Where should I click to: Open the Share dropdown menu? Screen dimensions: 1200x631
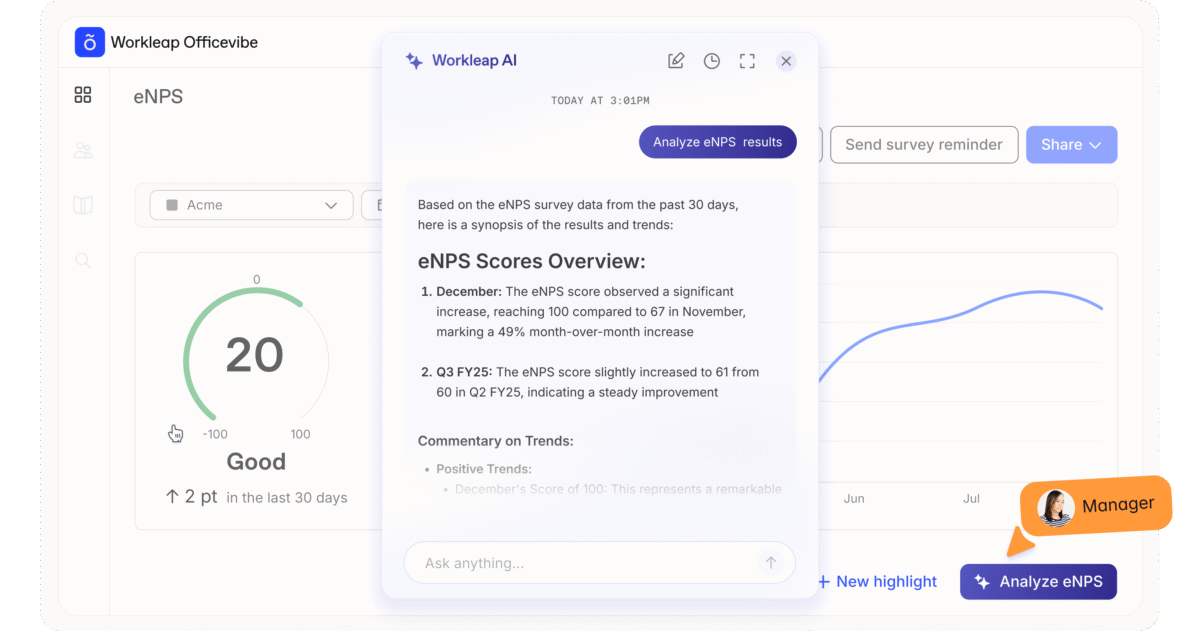[1071, 145]
